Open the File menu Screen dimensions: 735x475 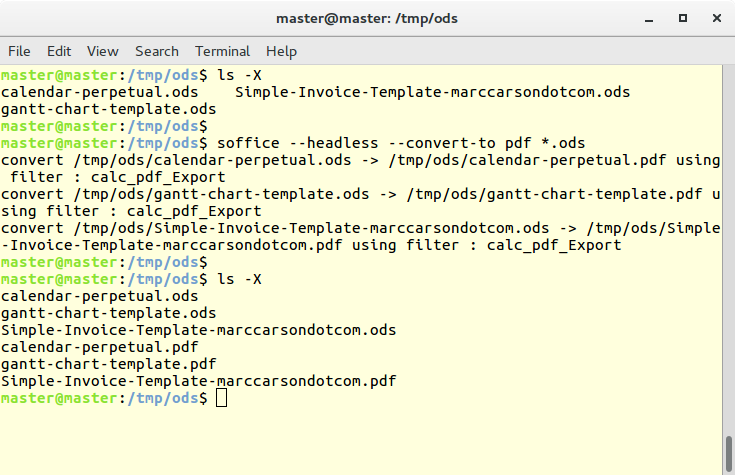point(19,51)
